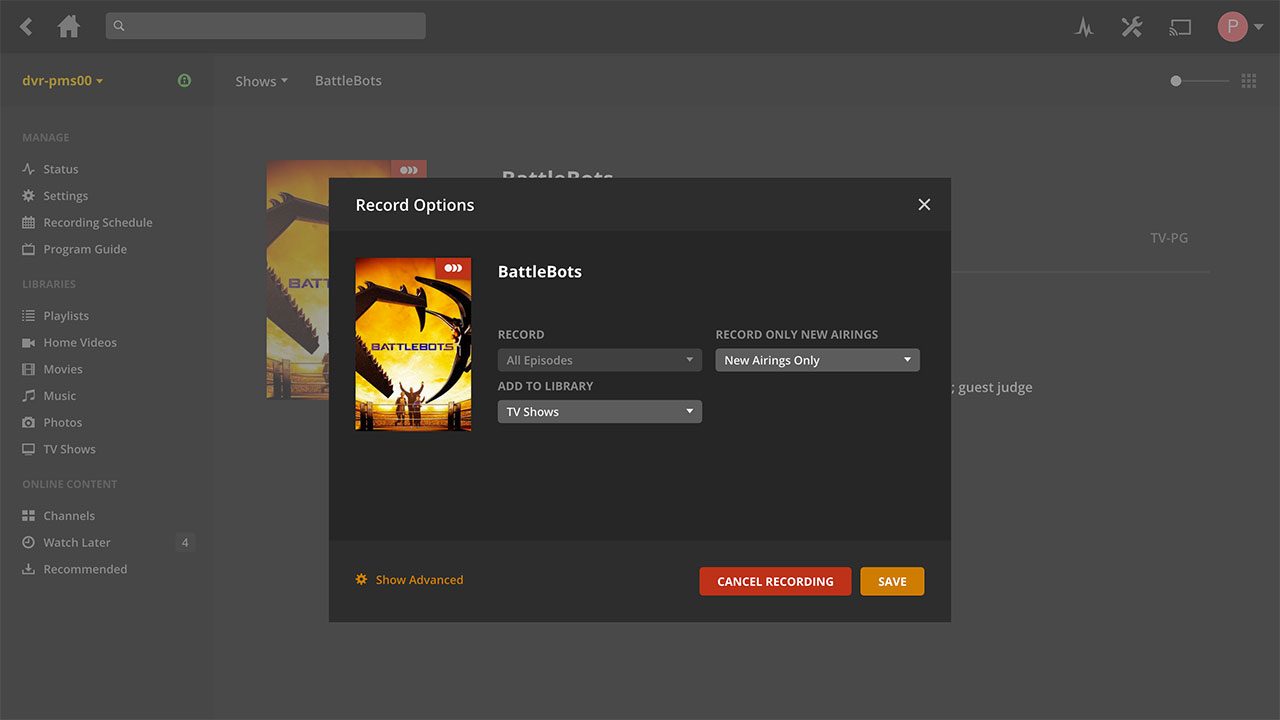Image resolution: width=1280 pixels, height=720 pixels.
Task: Open Music library
Action: (x=60, y=396)
